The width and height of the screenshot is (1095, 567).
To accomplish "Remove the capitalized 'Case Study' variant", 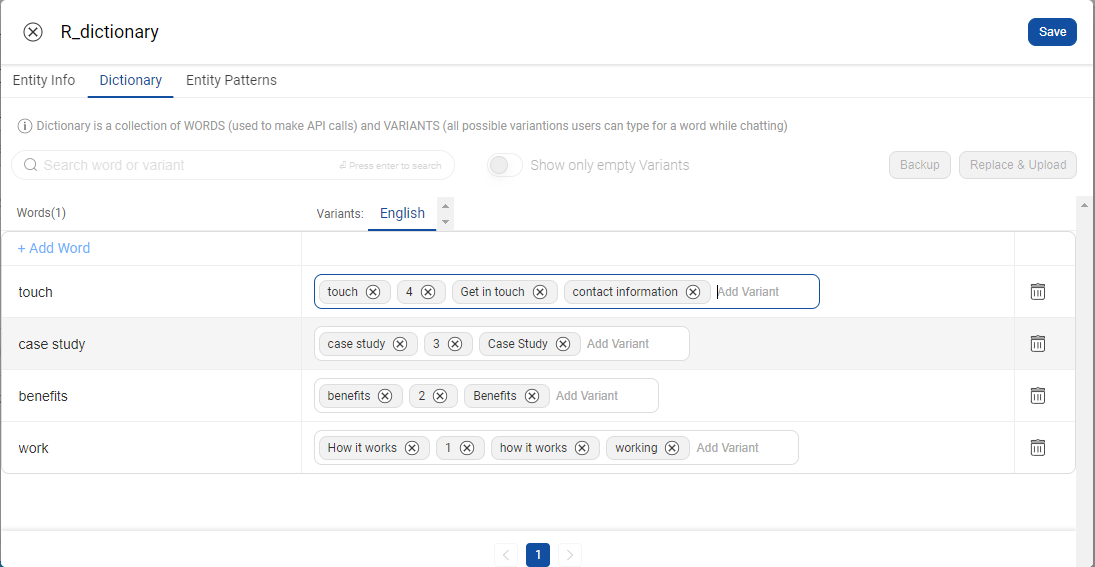I will click(x=564, y=344).
